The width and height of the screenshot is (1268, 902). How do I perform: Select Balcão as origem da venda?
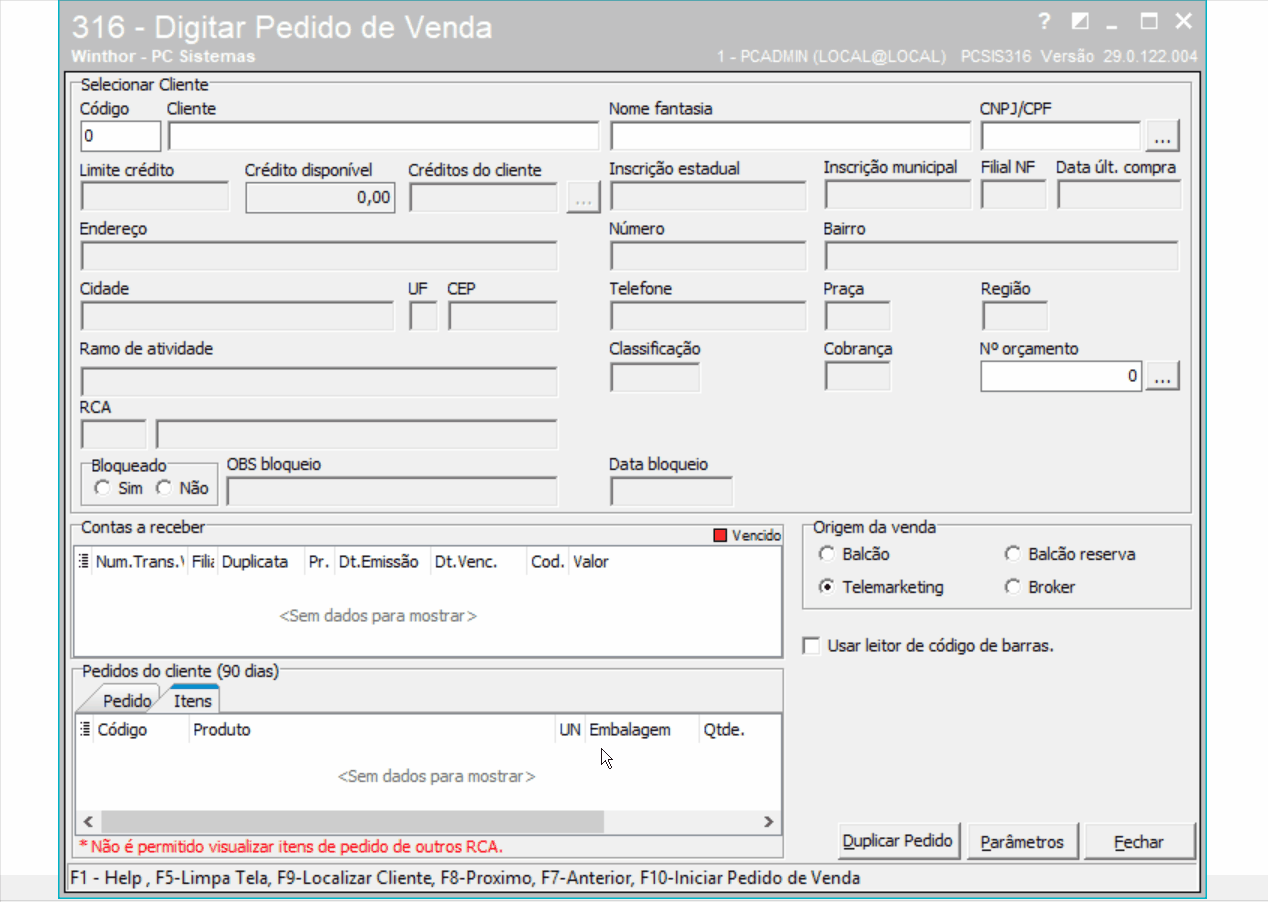point(826,554)
